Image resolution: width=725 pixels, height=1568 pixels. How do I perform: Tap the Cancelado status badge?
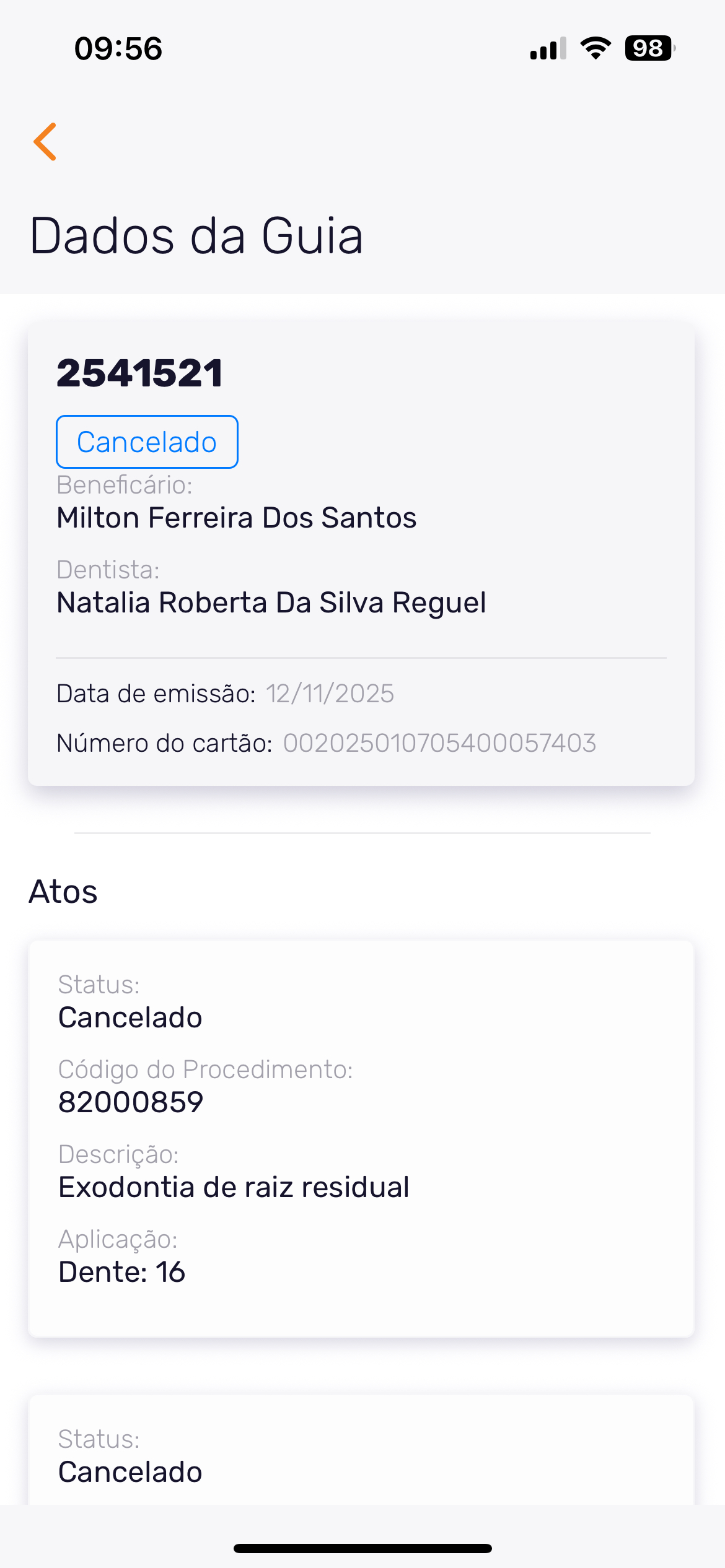pyautogui.click(x=147, y=442)
